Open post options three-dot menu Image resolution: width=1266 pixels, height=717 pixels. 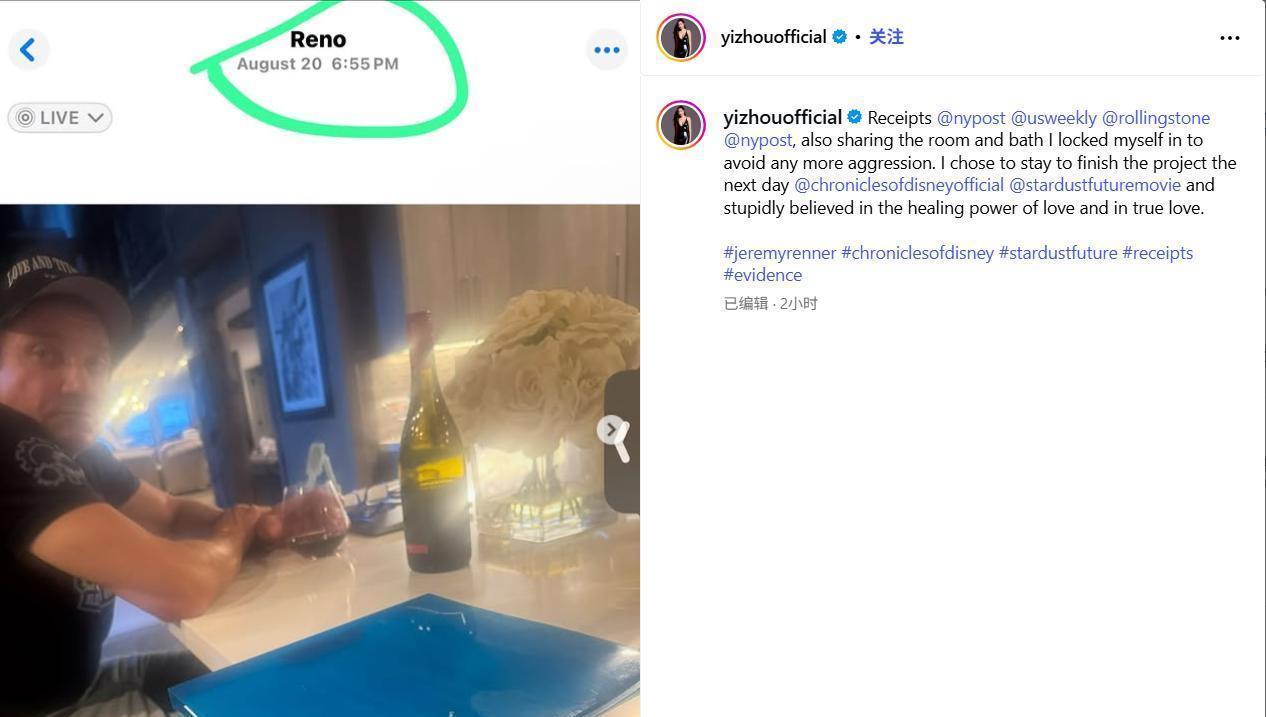(x=1229, y=38)
